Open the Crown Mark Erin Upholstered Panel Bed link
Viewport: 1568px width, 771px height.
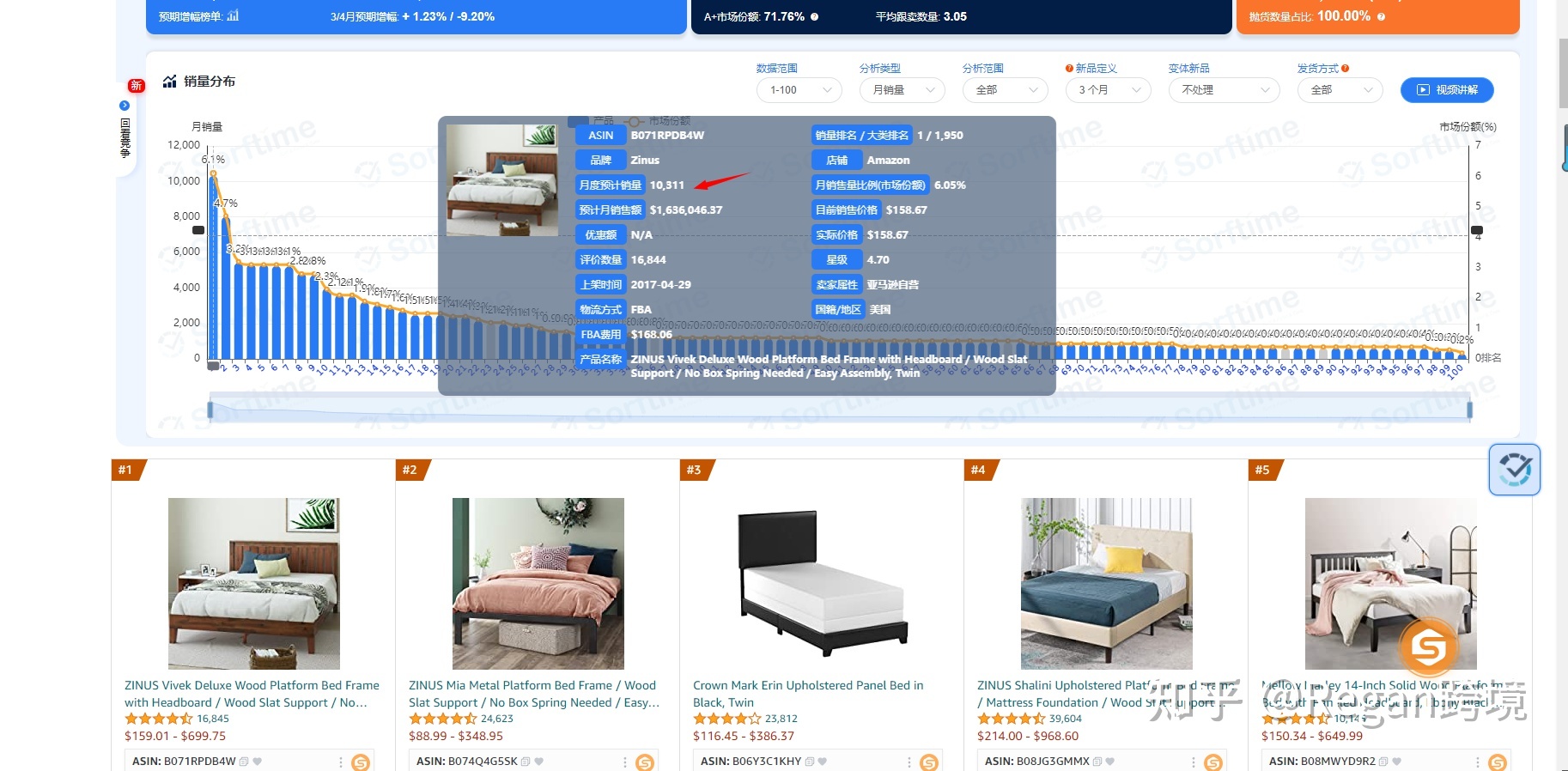[x=808, y=694]
